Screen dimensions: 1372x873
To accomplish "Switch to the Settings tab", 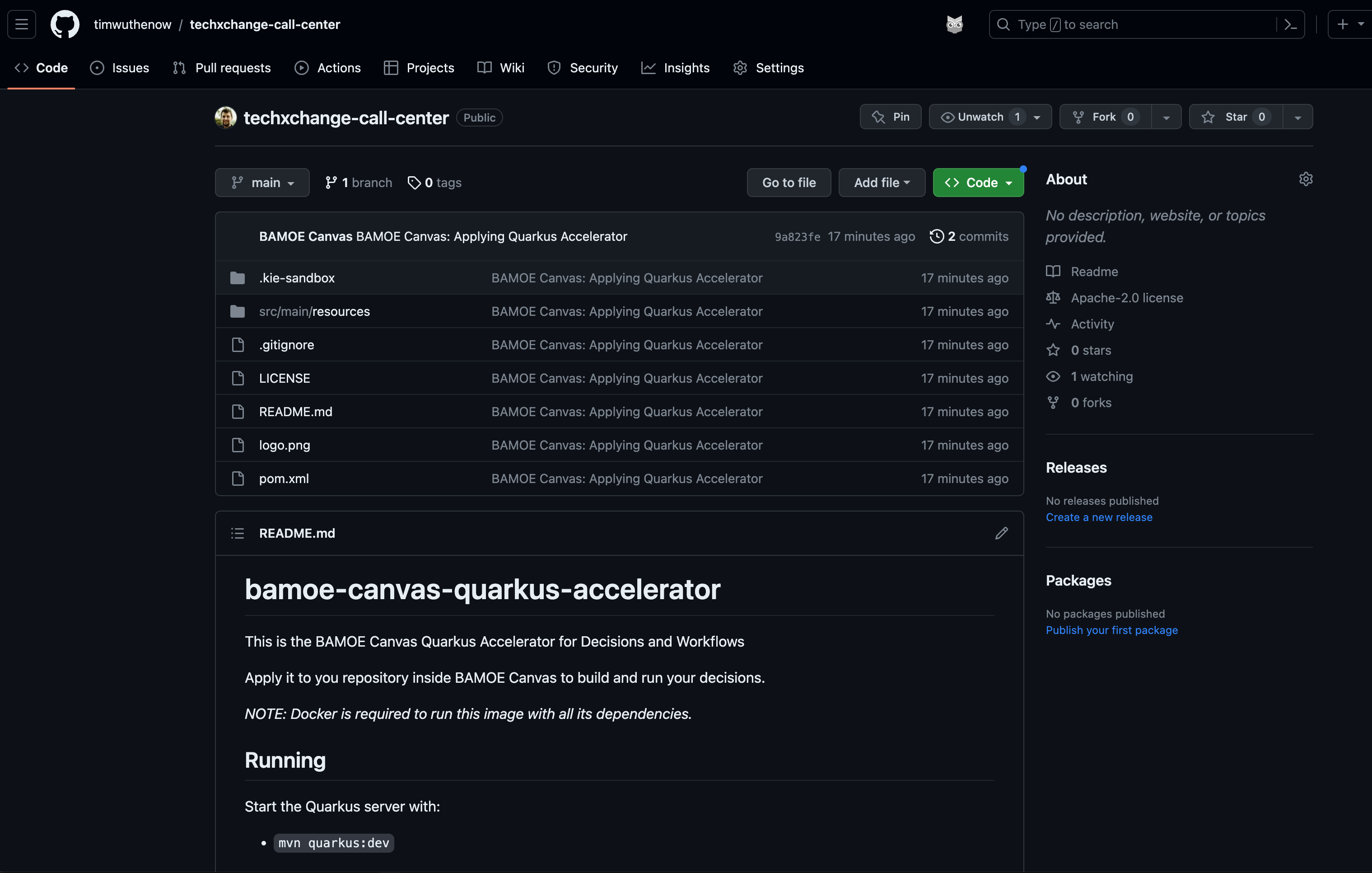I will click(x=768, y=68).
